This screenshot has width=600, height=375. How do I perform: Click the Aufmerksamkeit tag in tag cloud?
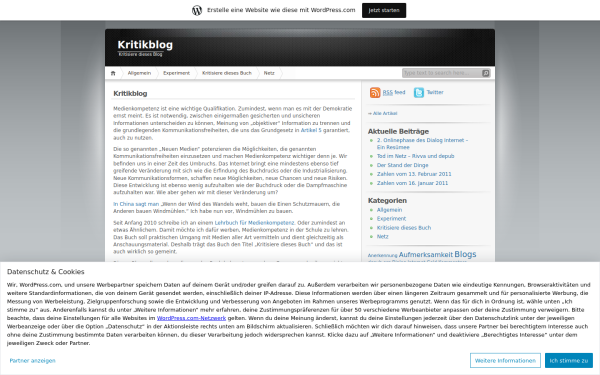426,255
